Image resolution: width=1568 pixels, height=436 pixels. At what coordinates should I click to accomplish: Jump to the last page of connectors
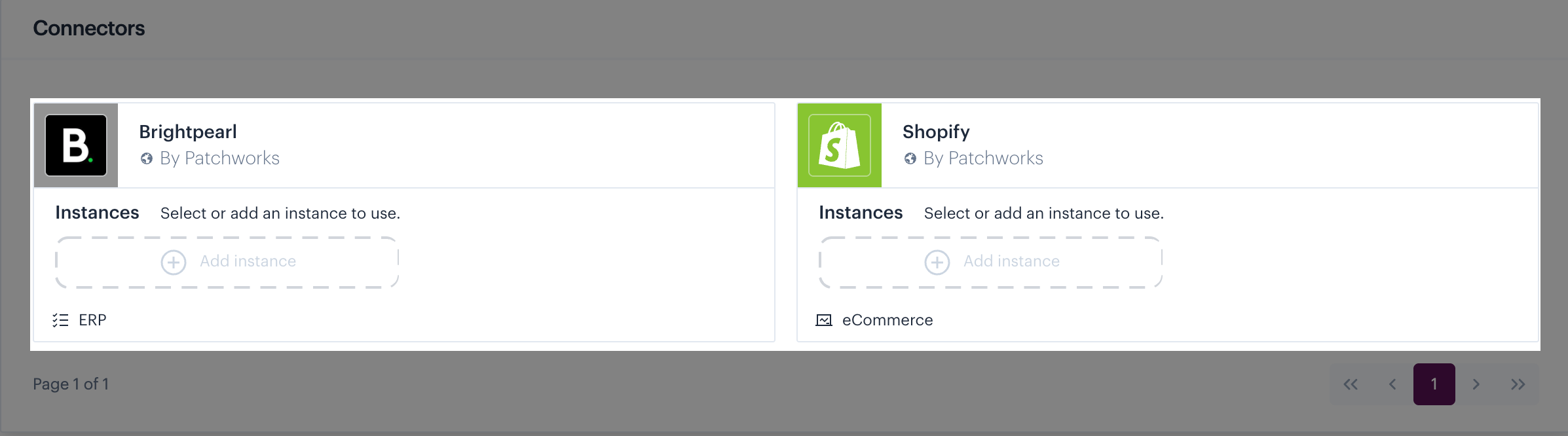1518,384
